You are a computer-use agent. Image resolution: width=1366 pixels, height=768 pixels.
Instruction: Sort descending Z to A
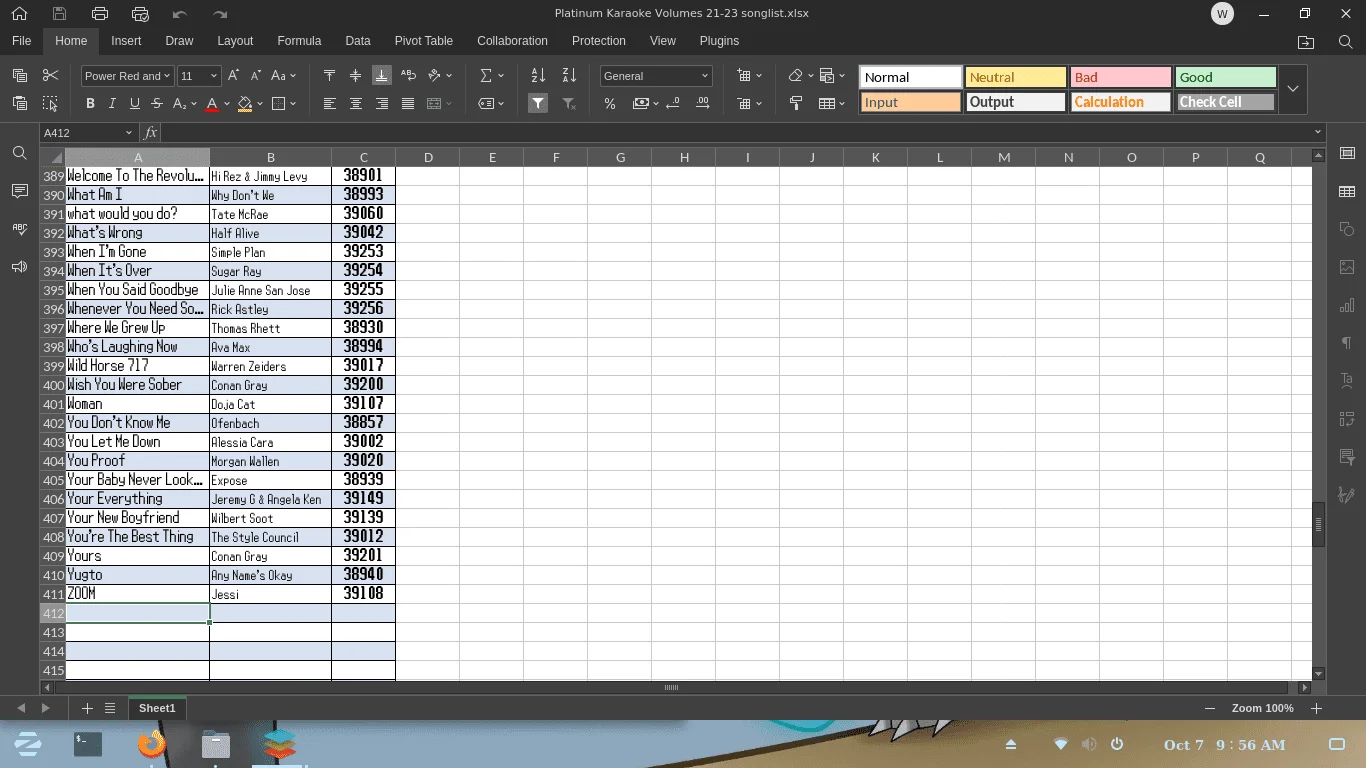pos(569,76)
